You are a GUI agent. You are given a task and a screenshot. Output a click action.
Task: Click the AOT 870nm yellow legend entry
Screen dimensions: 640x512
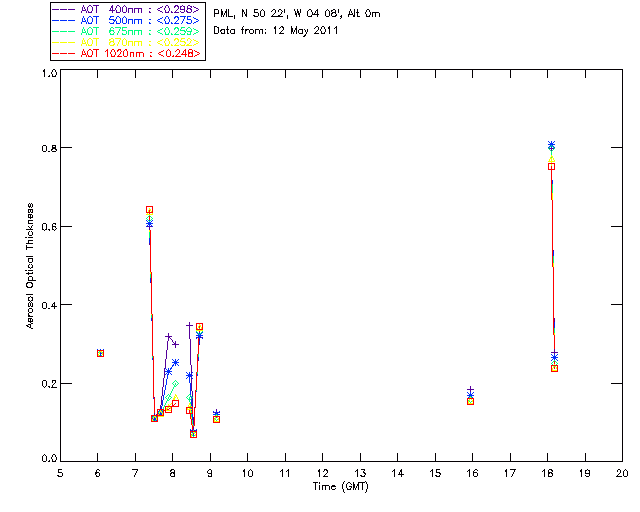pos(126,42)
